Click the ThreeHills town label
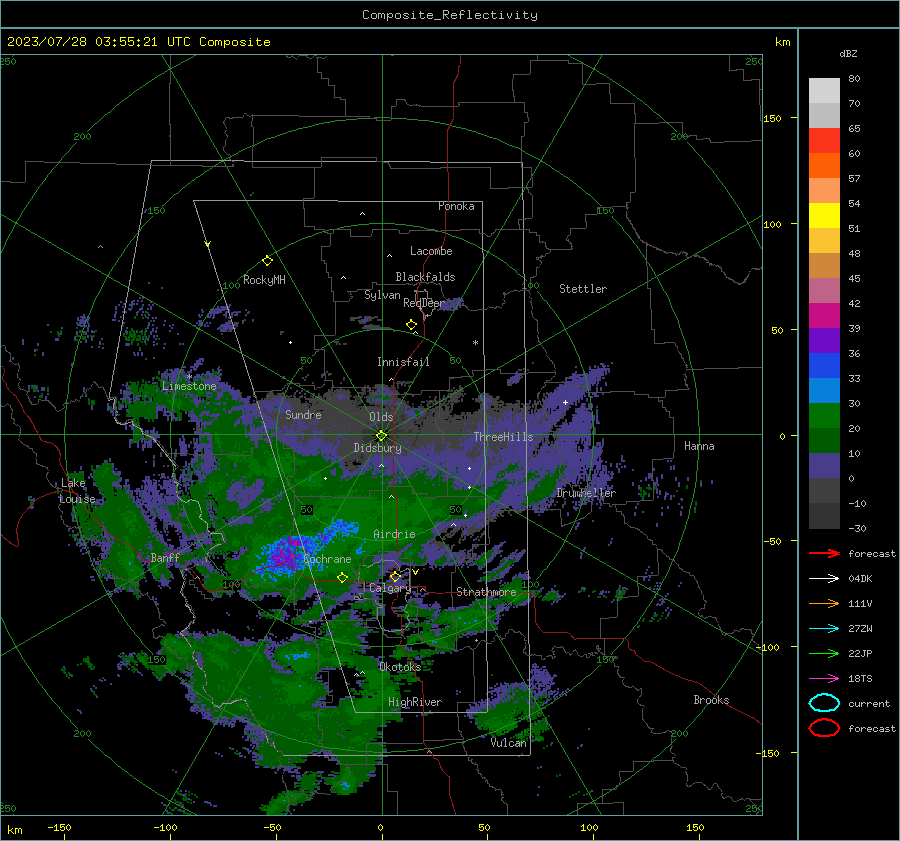The height and width of the screenshot is (841, 900). 503,437
